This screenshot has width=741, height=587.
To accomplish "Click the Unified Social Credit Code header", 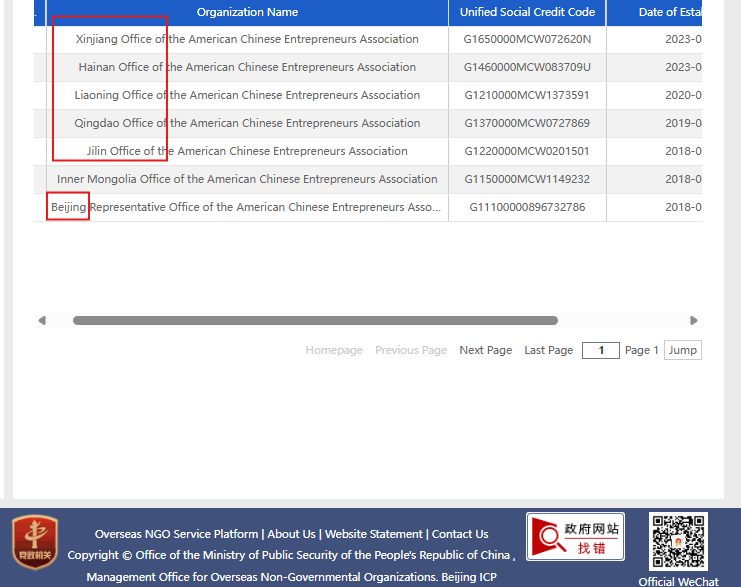I will pyautogui.click(x=527, y=12).
